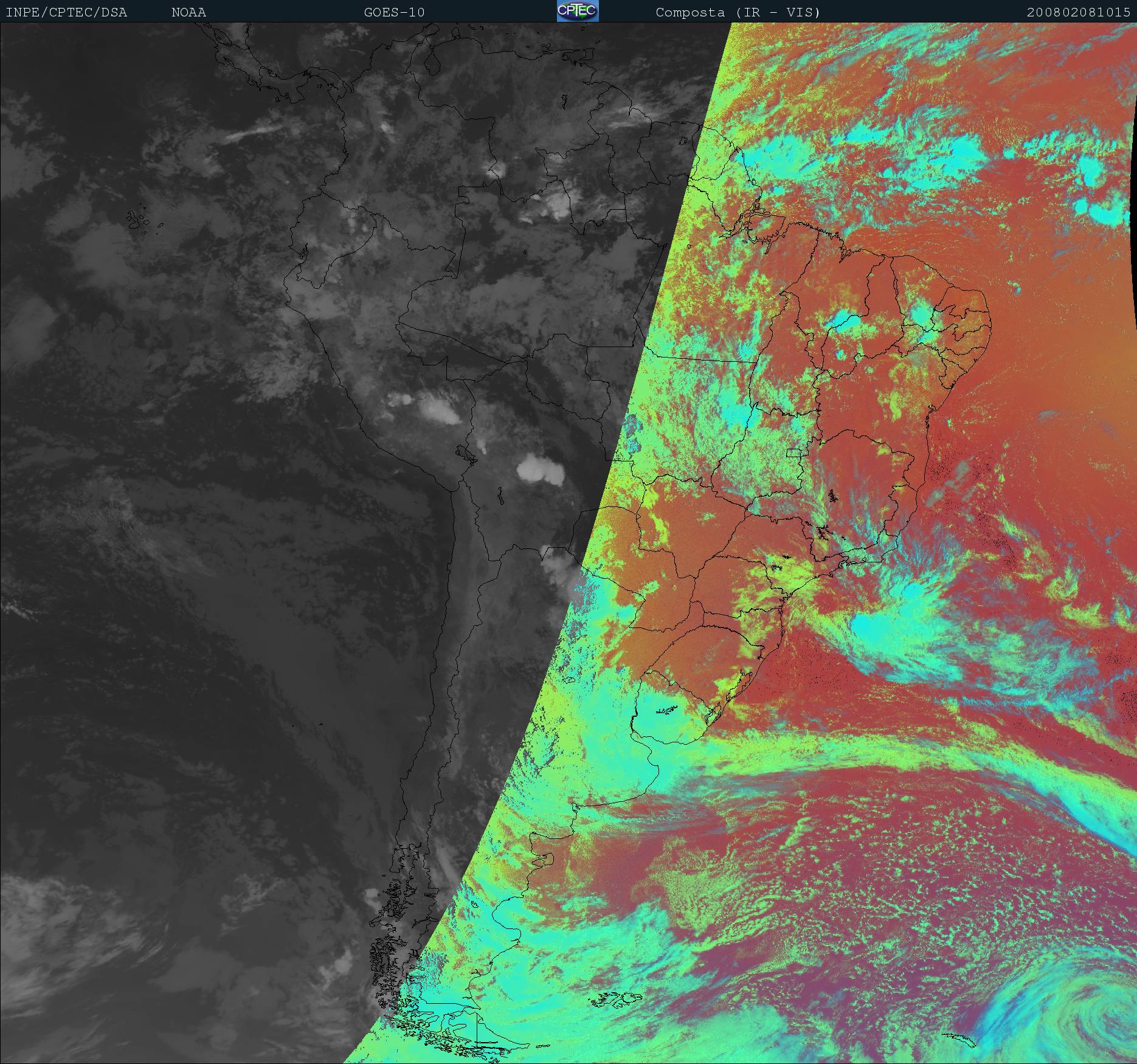This screenshot has width=1137, height=1064.
Task: Click the GOES-10 satellite label
Action: tap(394, 12)
